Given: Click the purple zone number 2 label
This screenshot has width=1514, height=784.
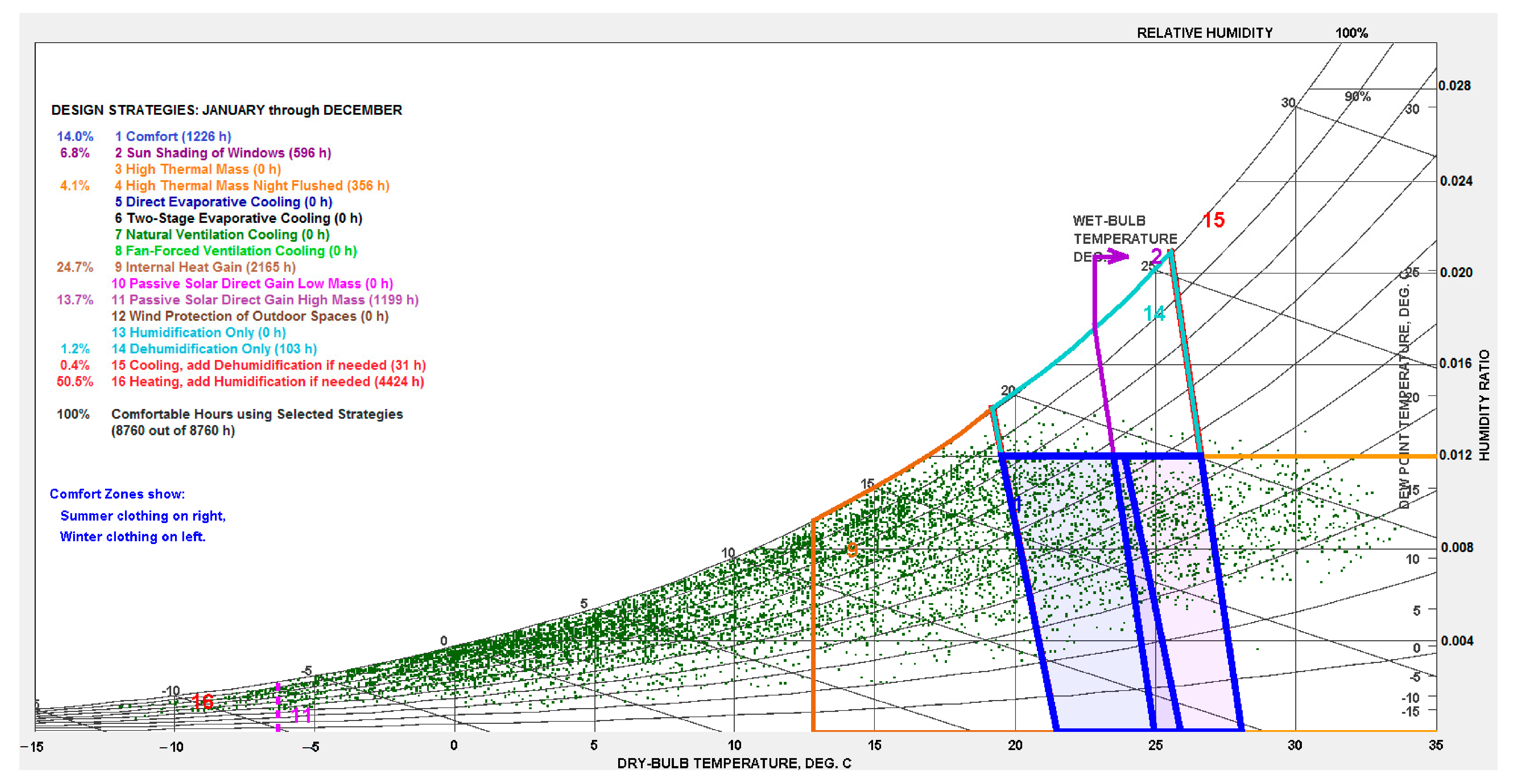Looking at the screenshot, I should pyautogui.click(x=1156, y=256).
